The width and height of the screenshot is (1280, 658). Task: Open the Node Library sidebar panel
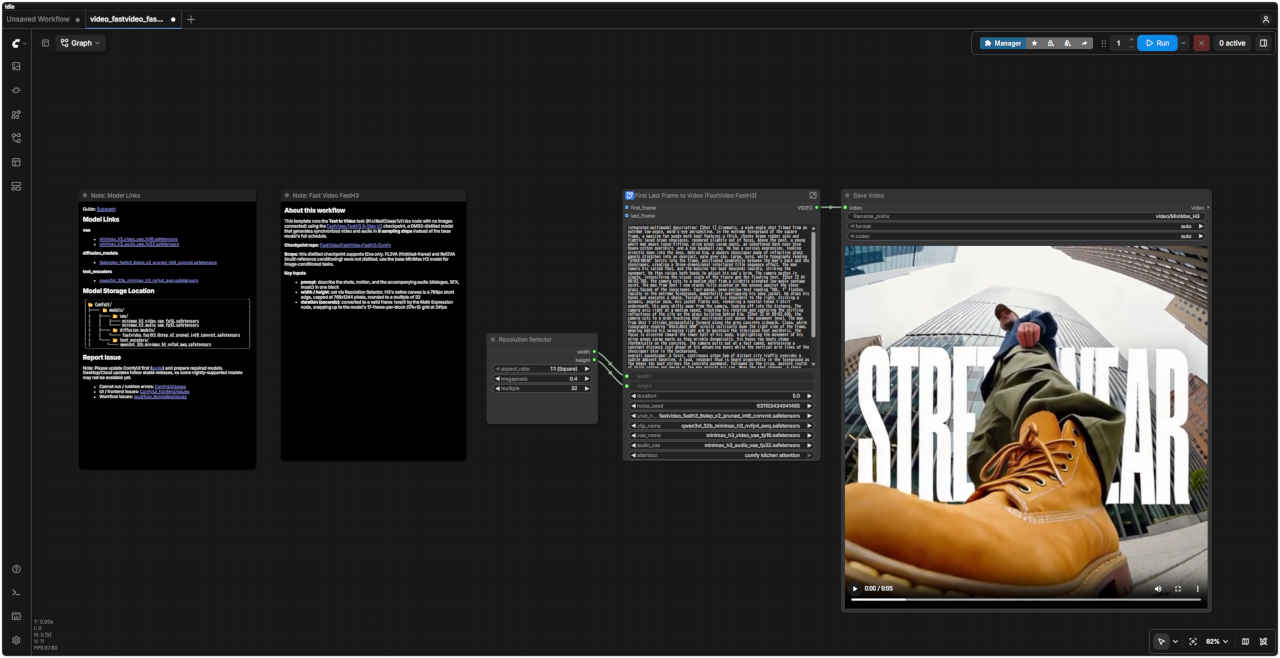(x=16, y=90)
